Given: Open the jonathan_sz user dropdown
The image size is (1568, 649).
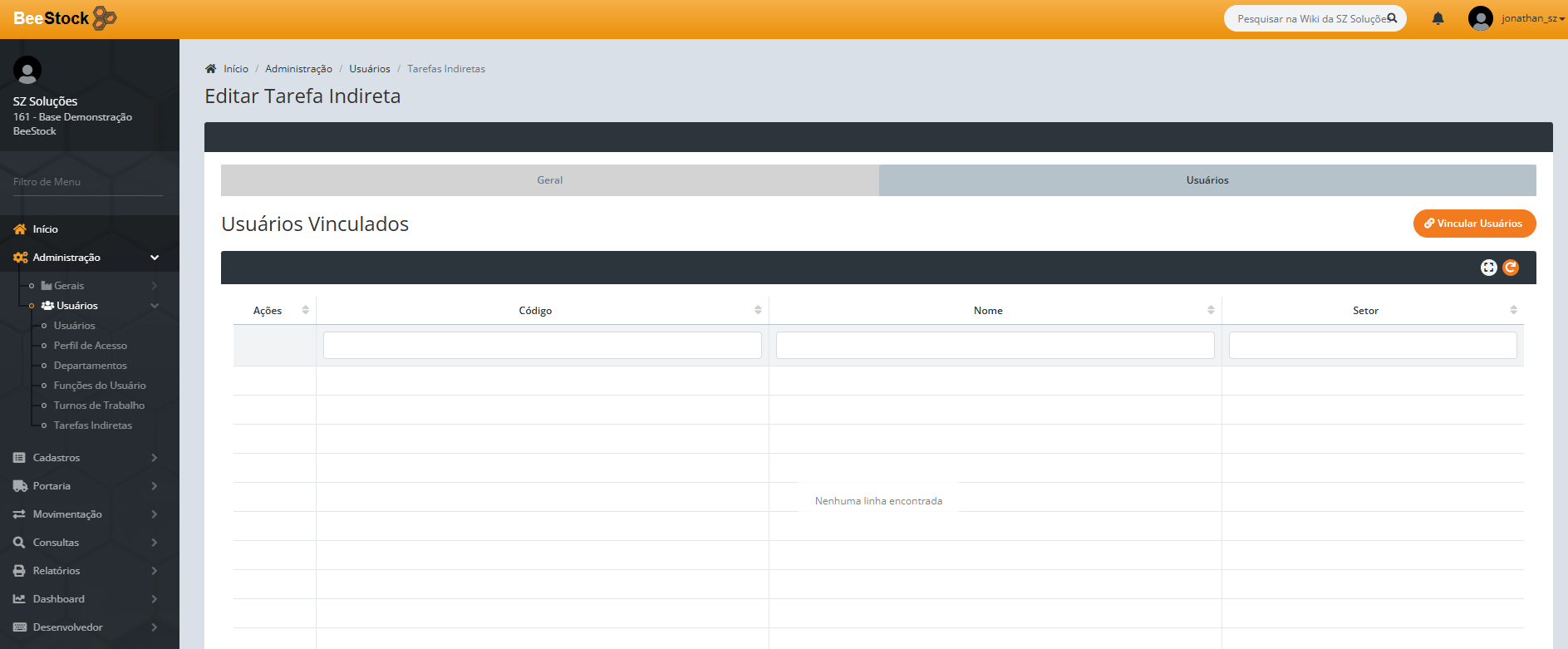Looking at the screenshot, I should coord(1532,18).
